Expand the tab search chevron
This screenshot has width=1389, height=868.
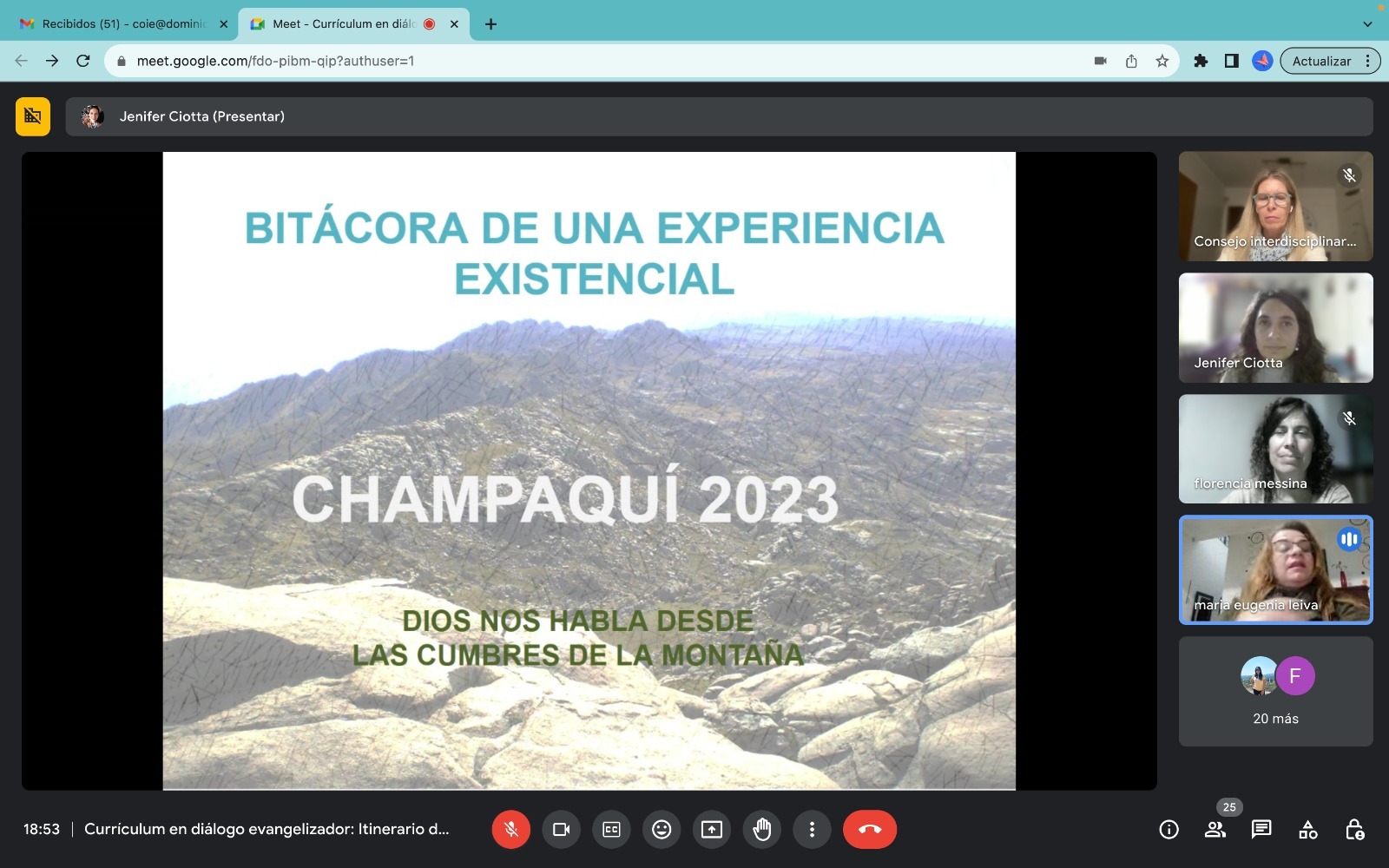tap(1367, 24)
